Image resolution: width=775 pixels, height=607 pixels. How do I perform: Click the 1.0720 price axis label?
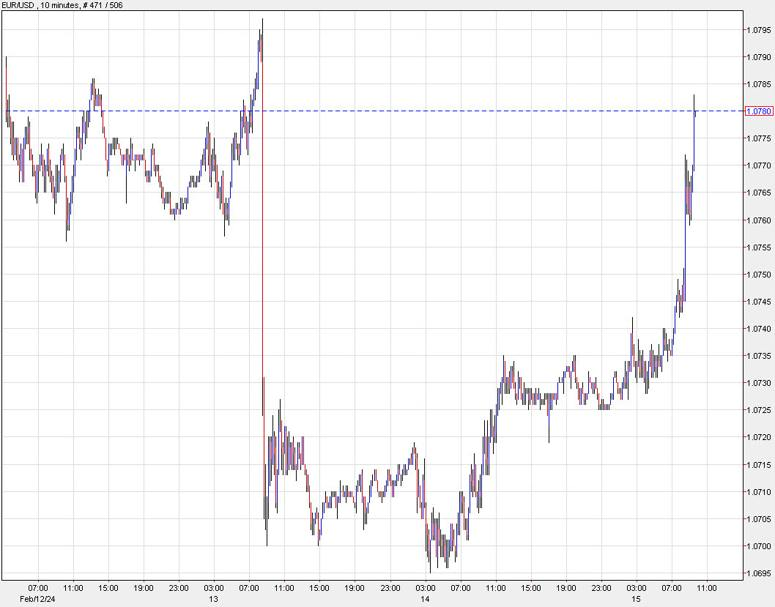pos(759,437)
